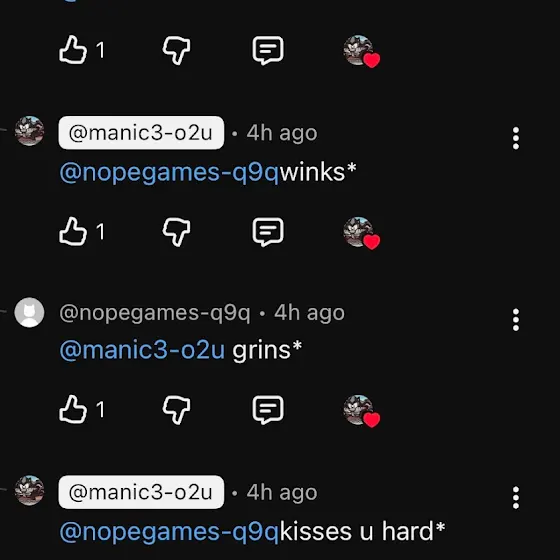
Task: Click @manic3-o2u author badge on "winks*" comment
Action: coord(141,133)
